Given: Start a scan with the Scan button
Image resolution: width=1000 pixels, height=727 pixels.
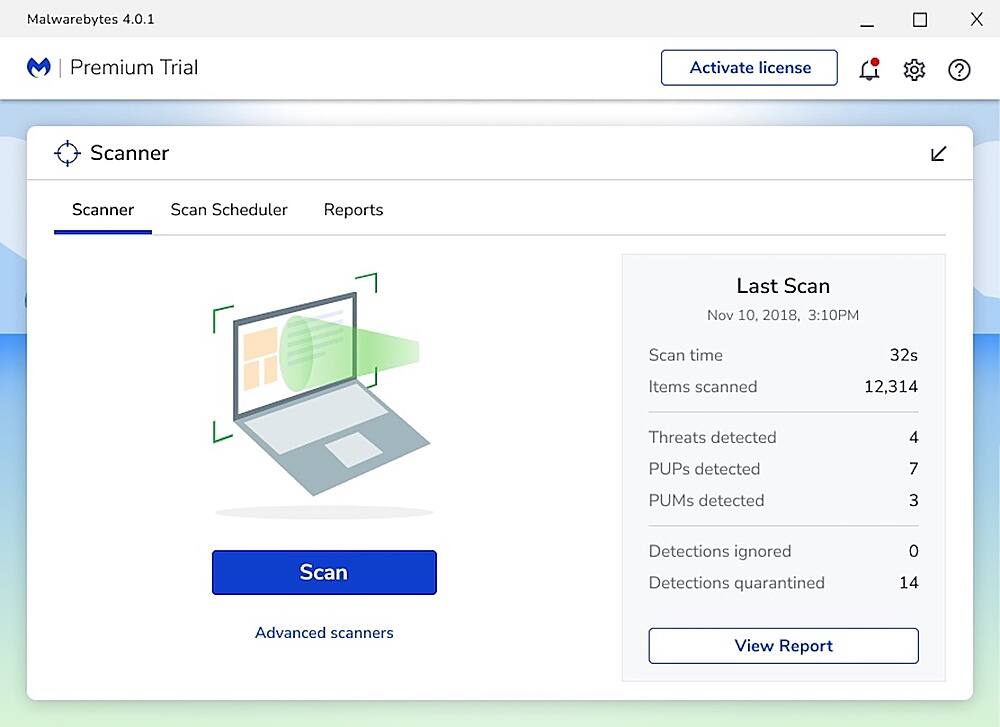Looking at the screenshot, I should point(323,572).
